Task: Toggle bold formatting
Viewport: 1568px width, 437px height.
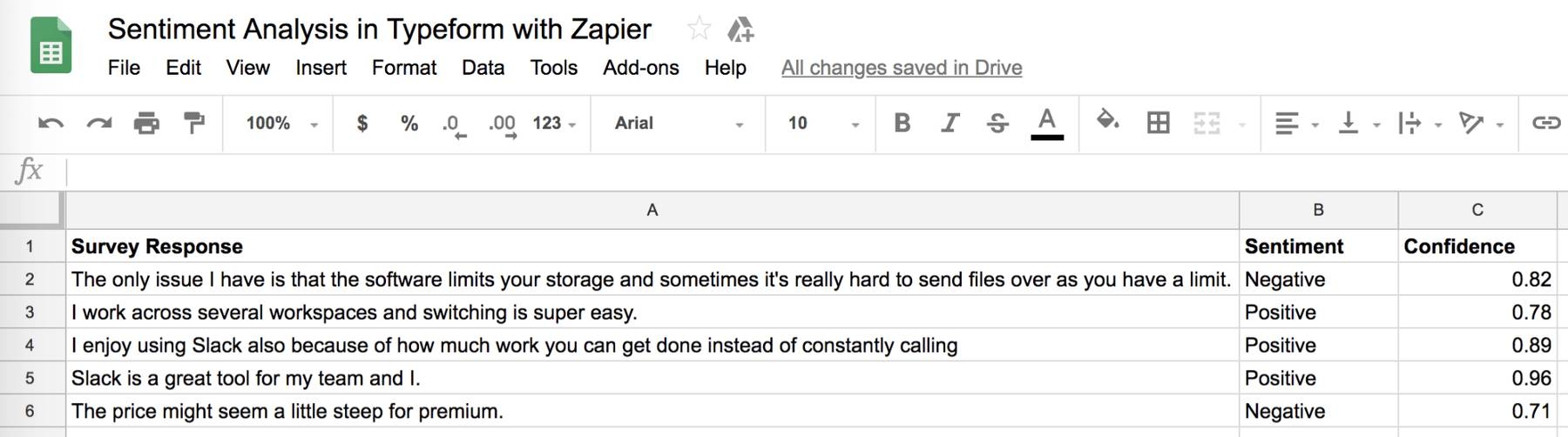Action: tap(902, 124)
